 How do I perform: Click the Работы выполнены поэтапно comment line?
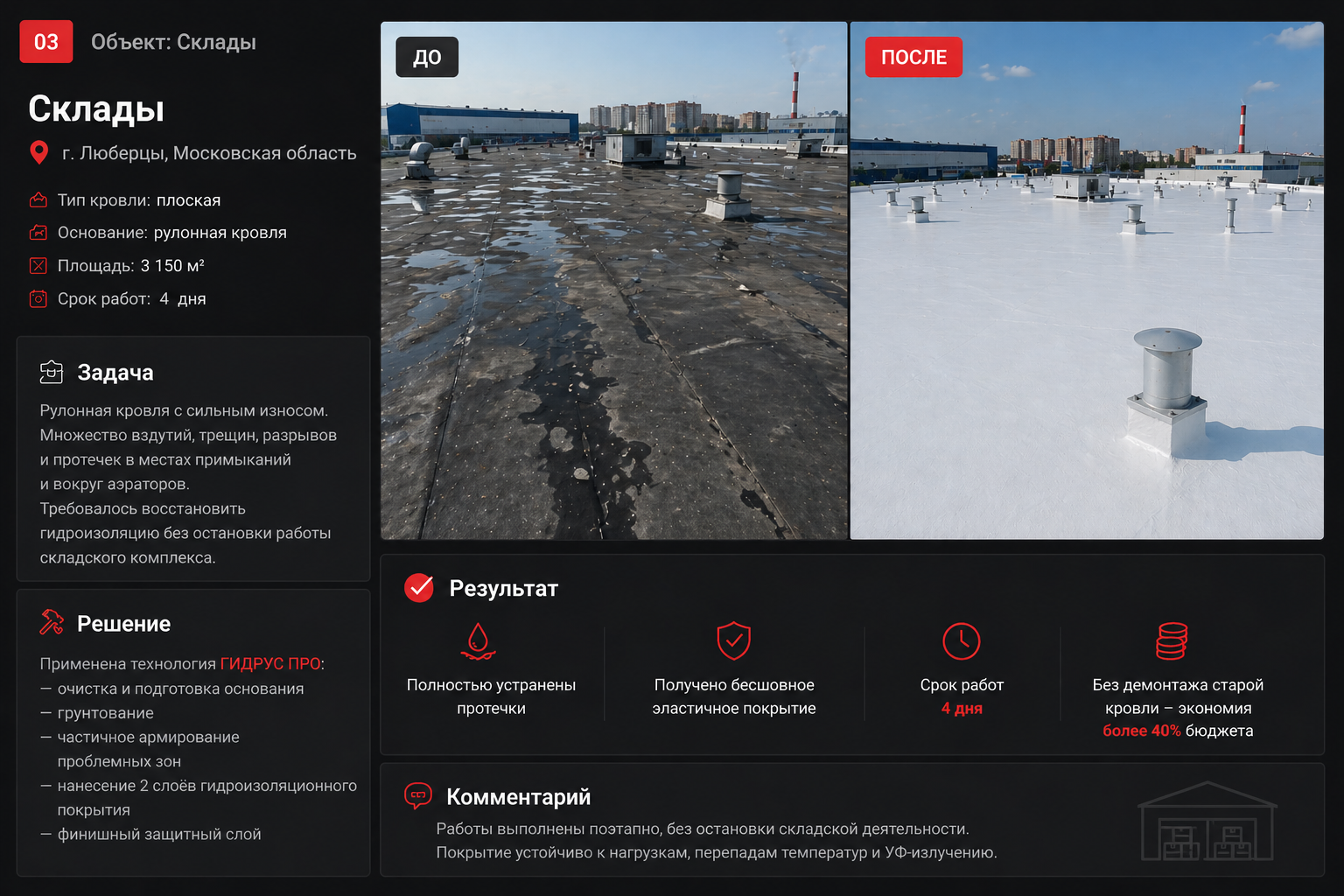[x=703, y=829]
